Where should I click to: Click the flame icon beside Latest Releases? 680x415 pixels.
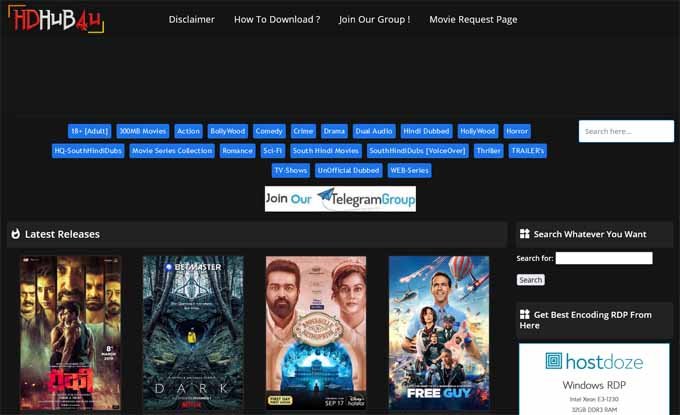[16, 234]
